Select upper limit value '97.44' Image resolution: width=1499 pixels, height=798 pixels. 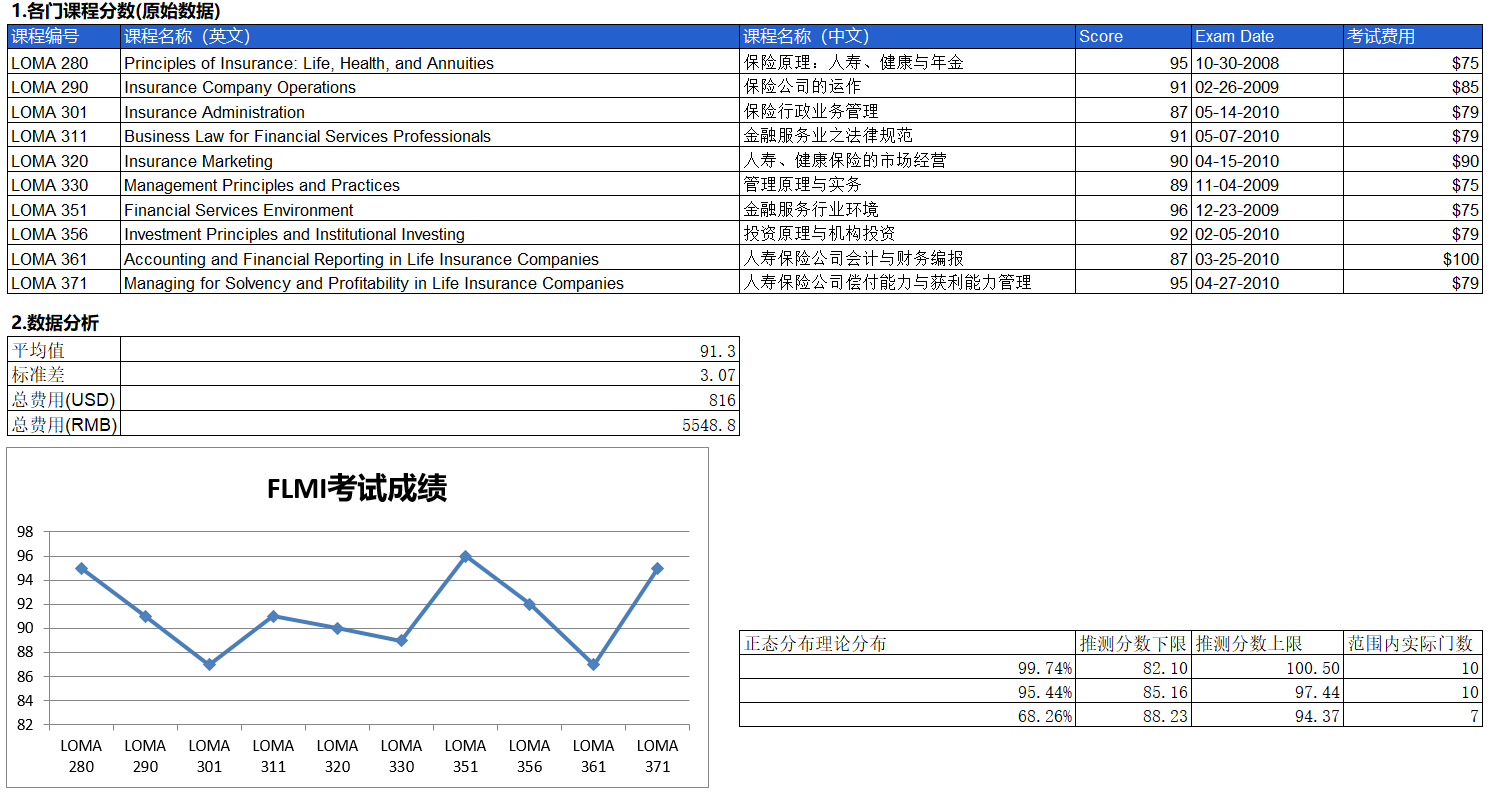pos(1267,692)
